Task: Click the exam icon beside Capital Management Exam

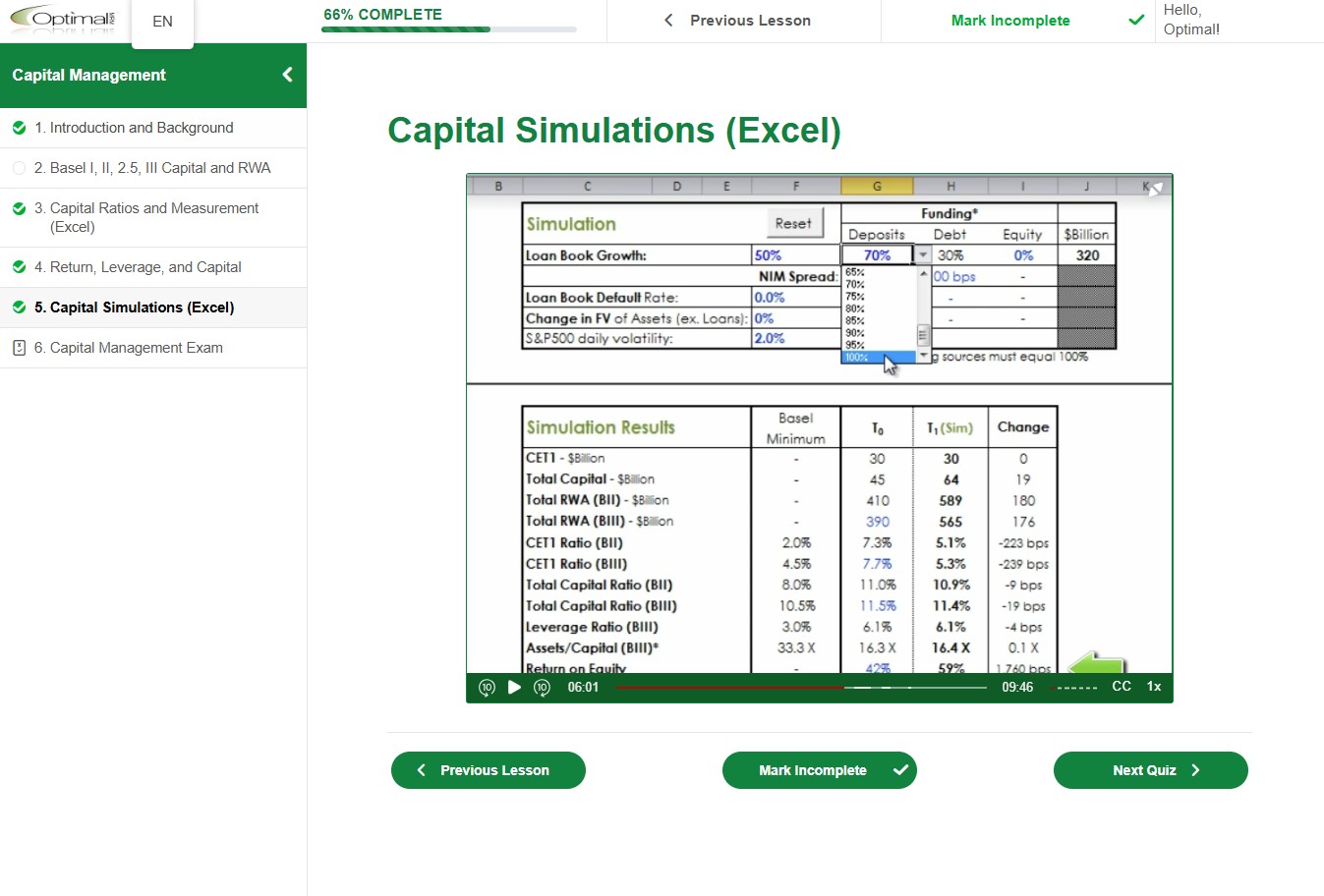Action: pyautogui.click(x=22, y=347)
